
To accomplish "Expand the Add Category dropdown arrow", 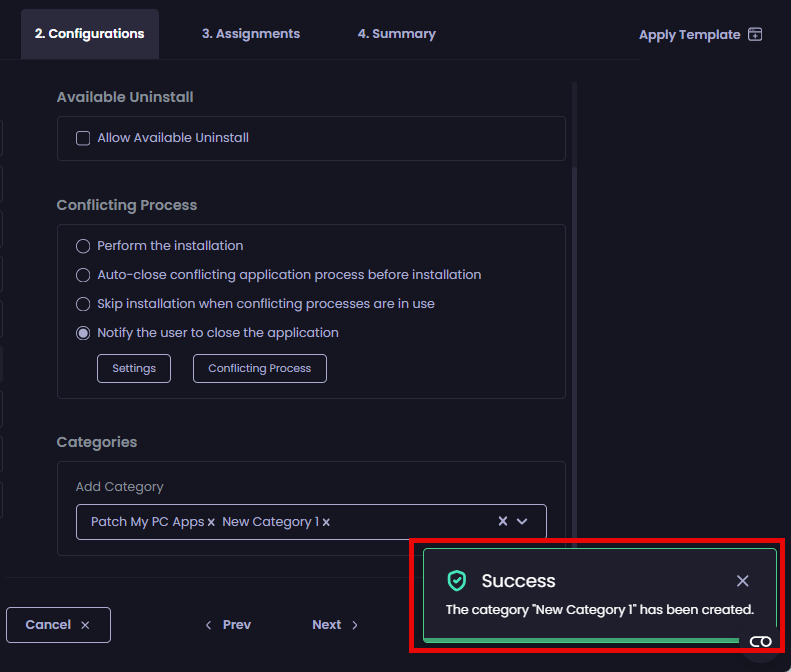I will [522, 521].
